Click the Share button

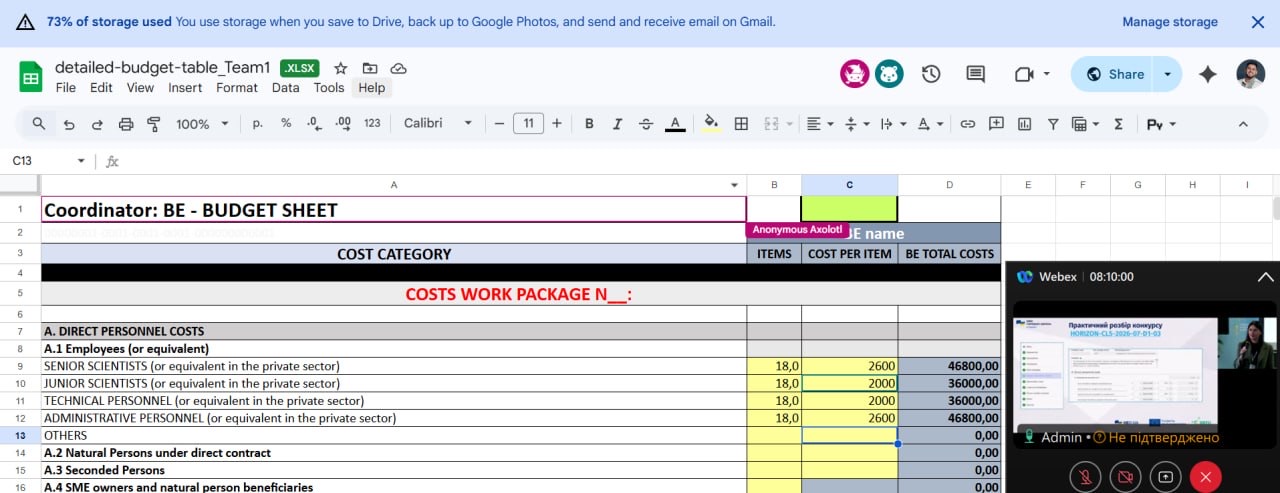tap(1114, 74)
